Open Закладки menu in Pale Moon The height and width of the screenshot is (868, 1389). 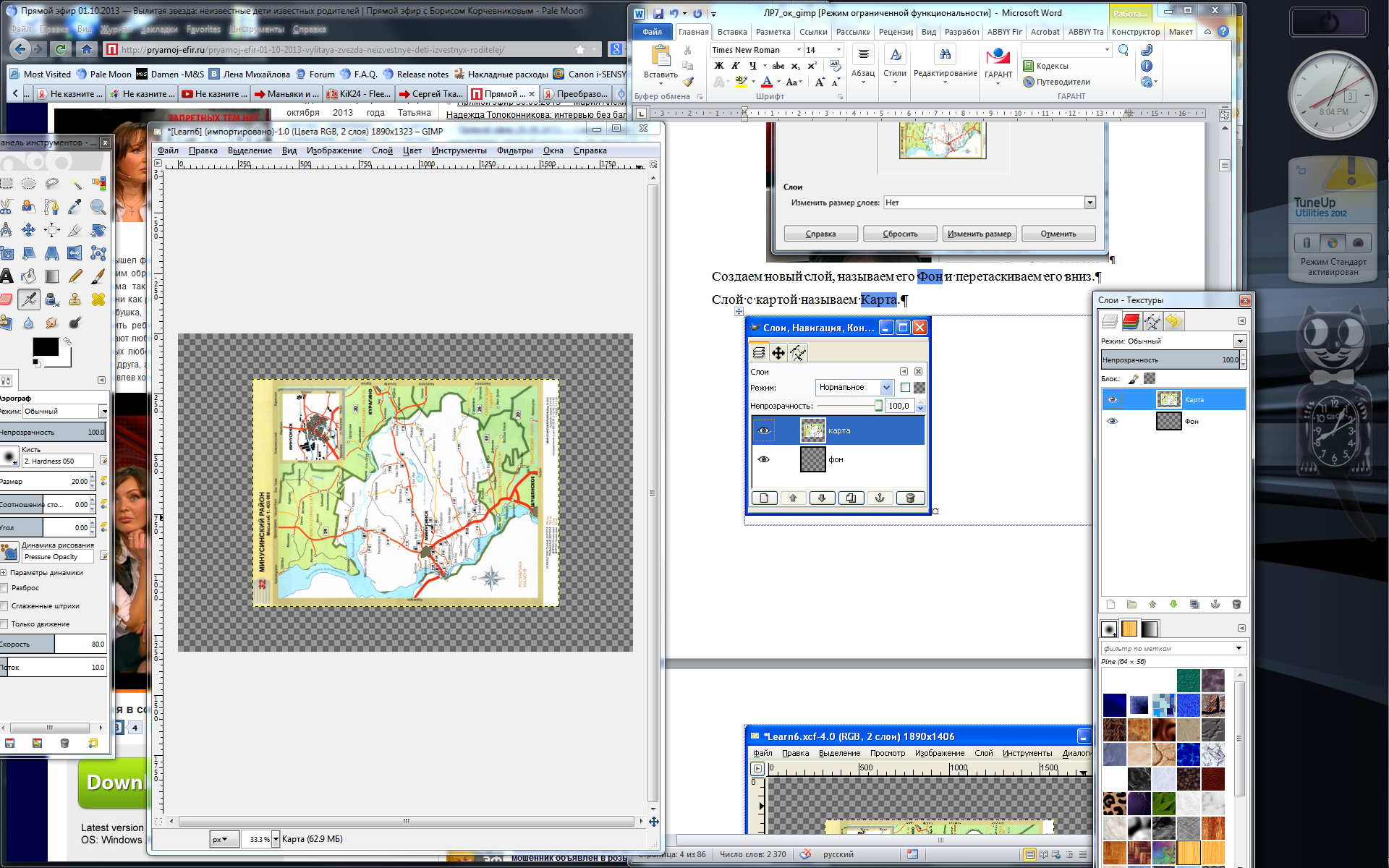coord(159,30)
